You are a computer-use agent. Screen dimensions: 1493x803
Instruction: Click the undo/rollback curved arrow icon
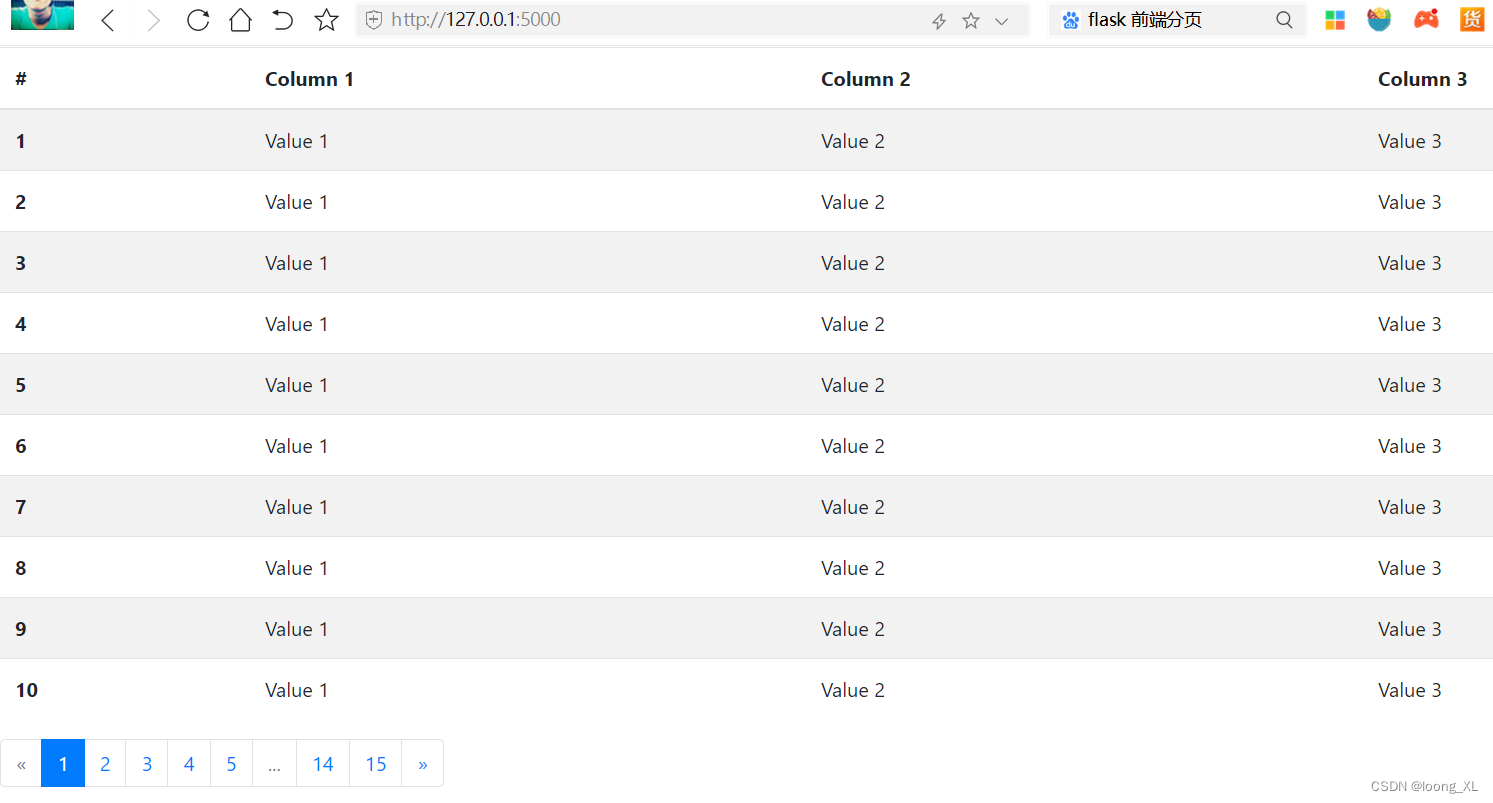(283, 19)
